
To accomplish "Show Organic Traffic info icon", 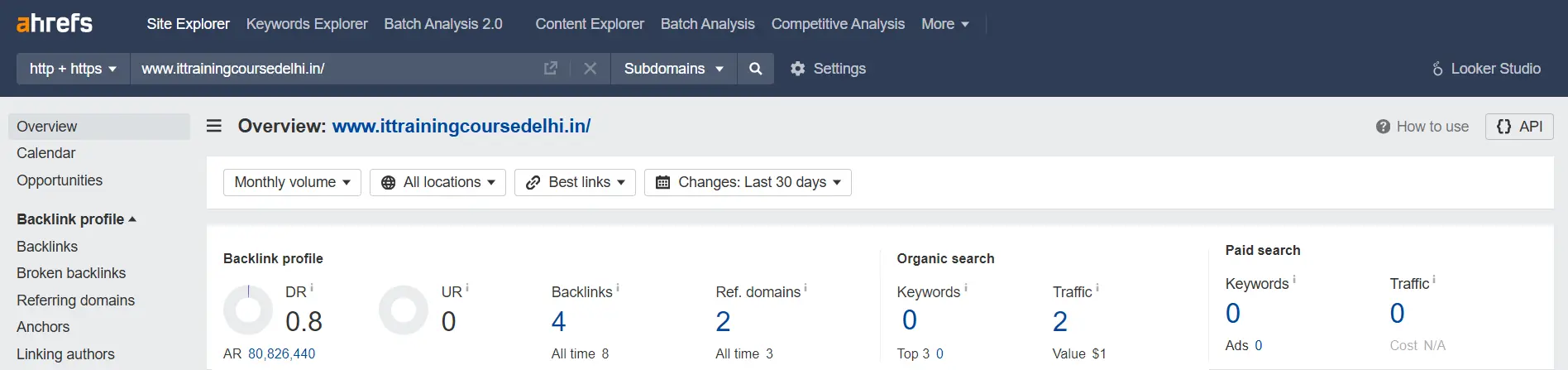I will [1097, 288].
